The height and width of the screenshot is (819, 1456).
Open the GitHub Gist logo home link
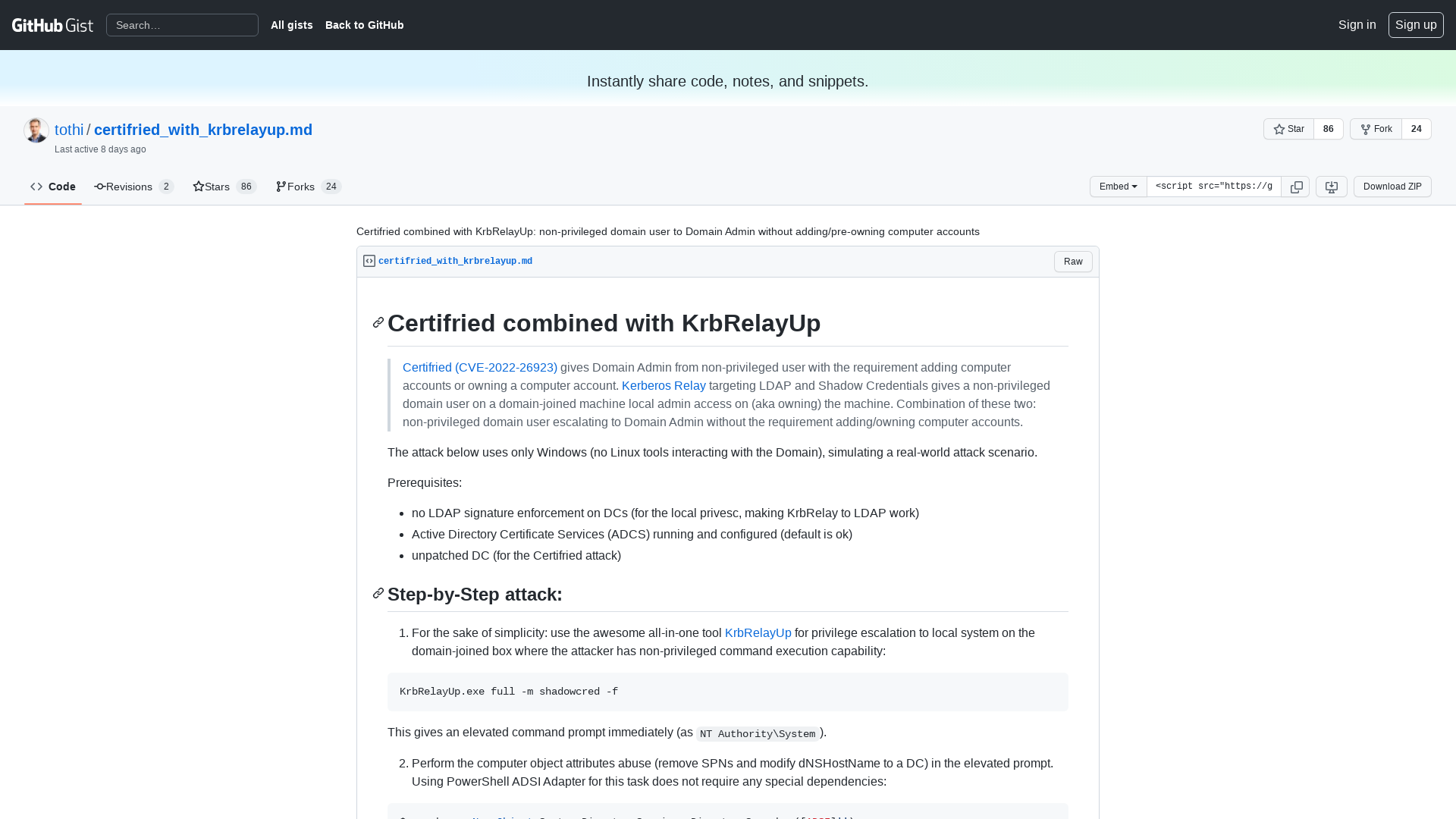52,25
